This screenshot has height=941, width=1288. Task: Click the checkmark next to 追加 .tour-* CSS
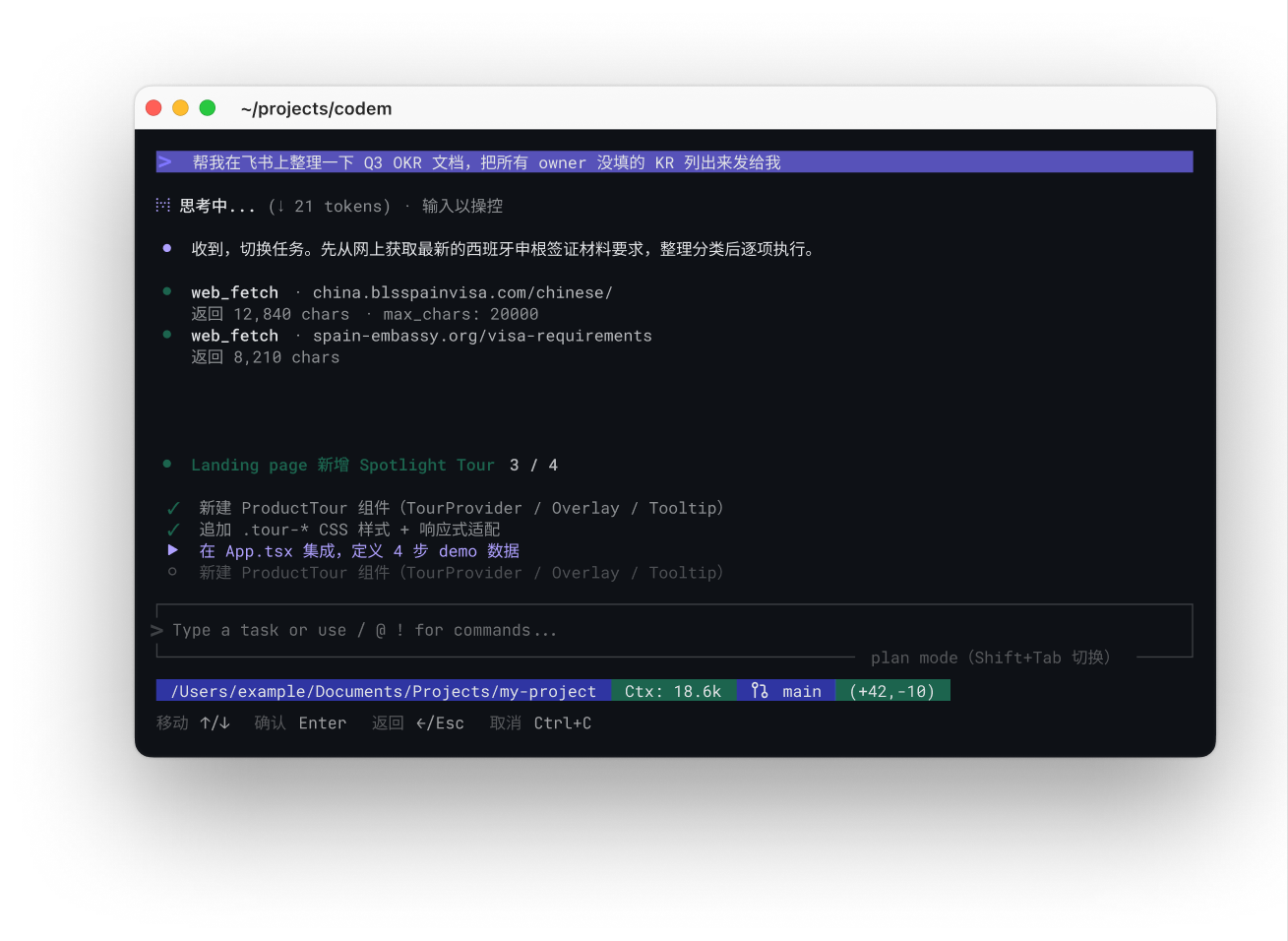click(x=173, y=530)
